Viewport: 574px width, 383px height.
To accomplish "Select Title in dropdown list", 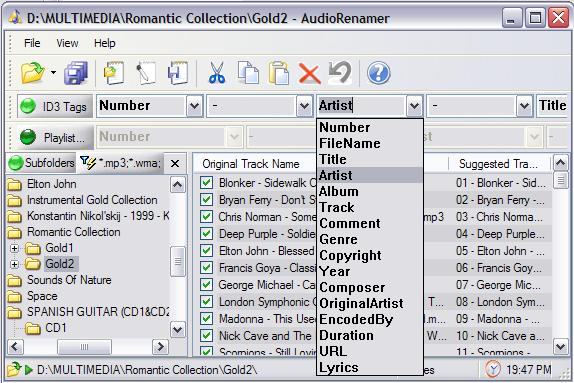I will pos(370,160).
